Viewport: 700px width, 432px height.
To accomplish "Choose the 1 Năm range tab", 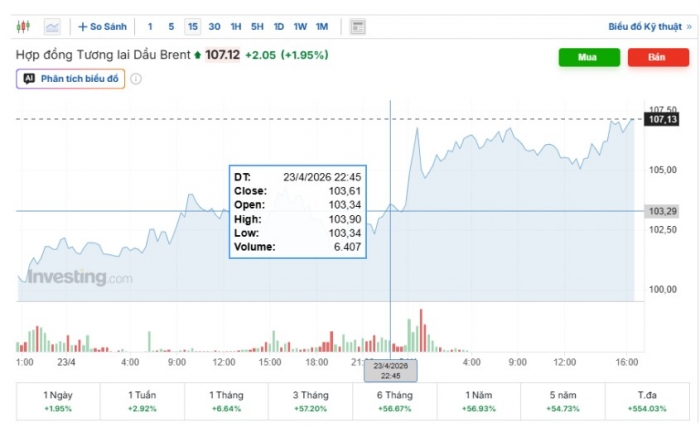I will [478, 402].
